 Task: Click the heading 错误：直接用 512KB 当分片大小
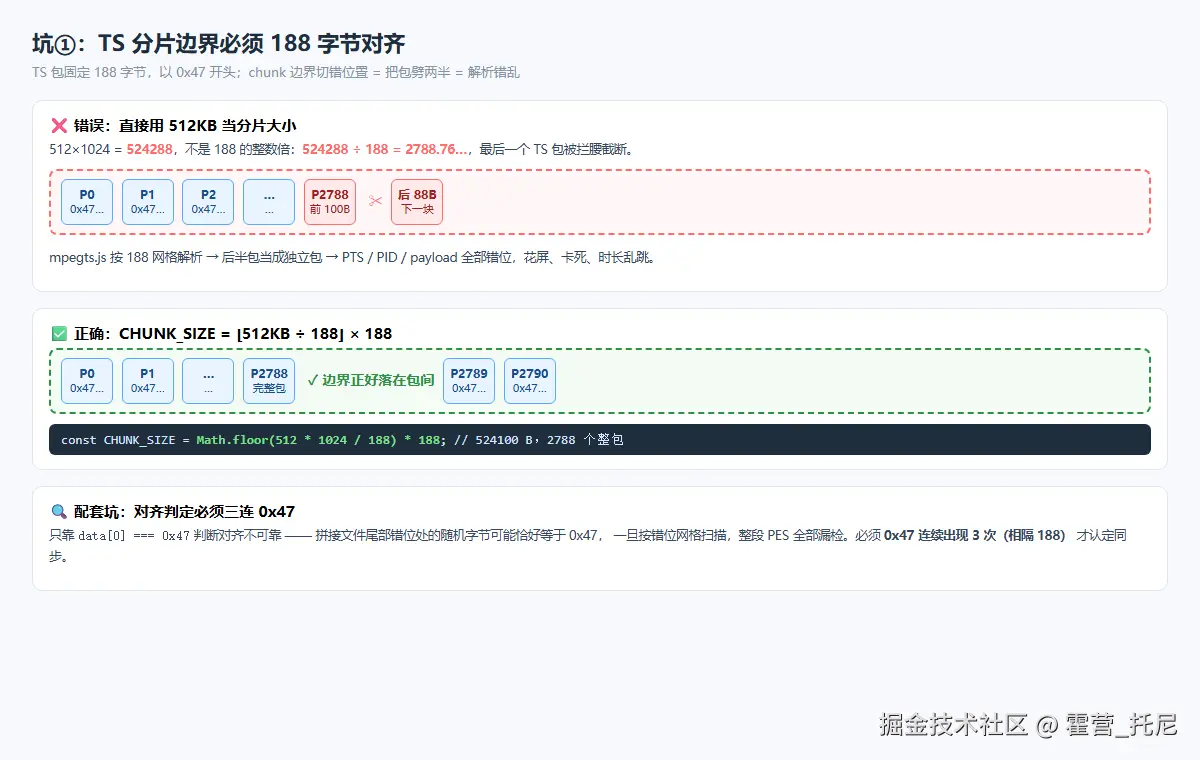[185, 126]
